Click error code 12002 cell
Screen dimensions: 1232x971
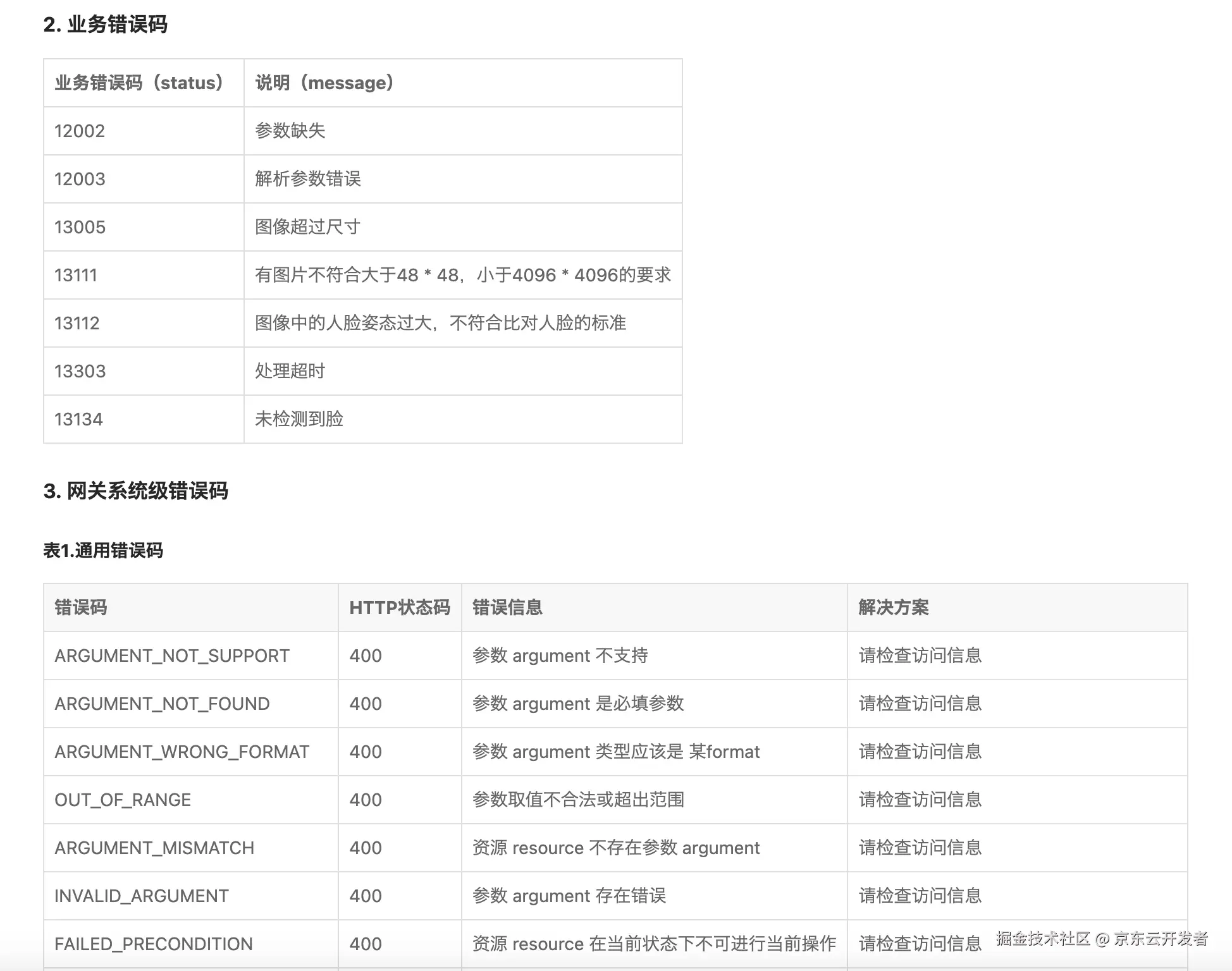tap(80, 131)
